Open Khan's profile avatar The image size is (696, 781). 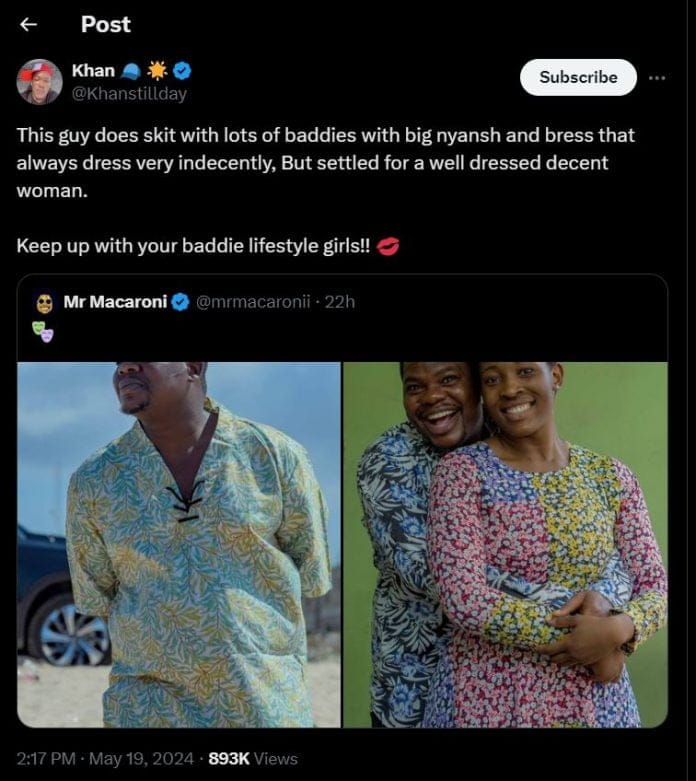(39, 82)
